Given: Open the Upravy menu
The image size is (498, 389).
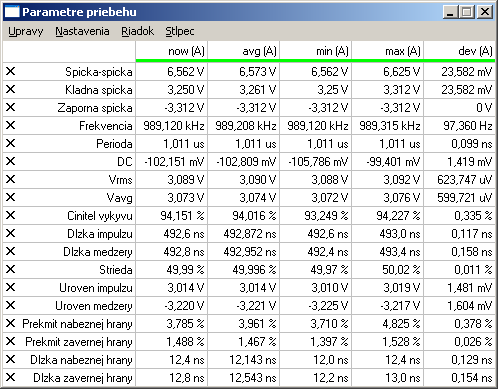Looking at the screenshot, I should (x=26, y=31).
